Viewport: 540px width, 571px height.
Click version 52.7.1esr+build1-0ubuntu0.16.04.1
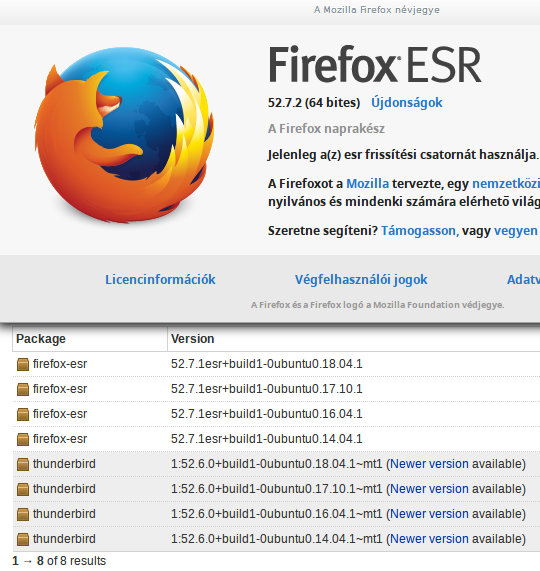(x=267, y=414)
